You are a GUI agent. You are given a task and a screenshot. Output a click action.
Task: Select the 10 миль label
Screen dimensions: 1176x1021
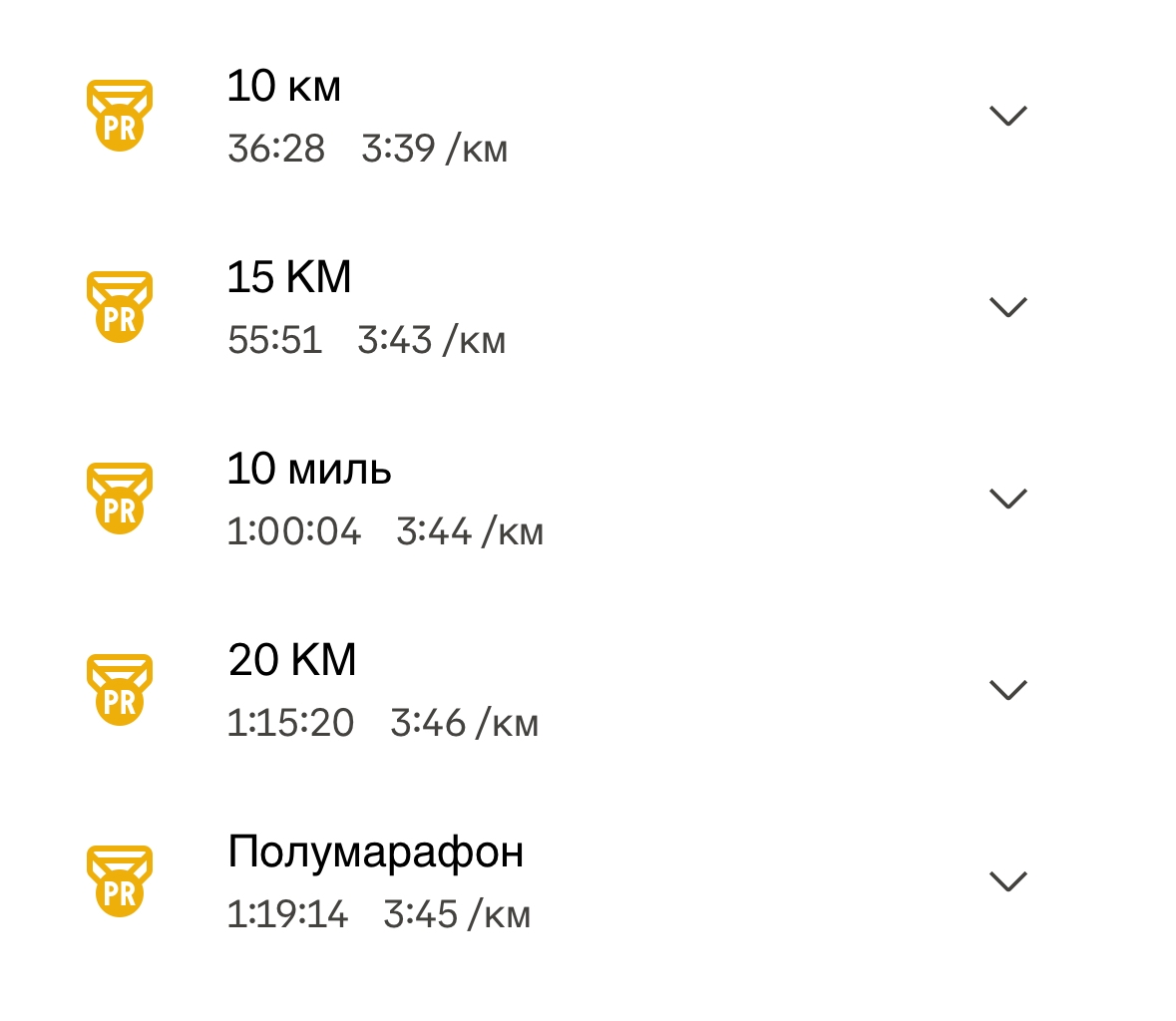pos(309,470)
